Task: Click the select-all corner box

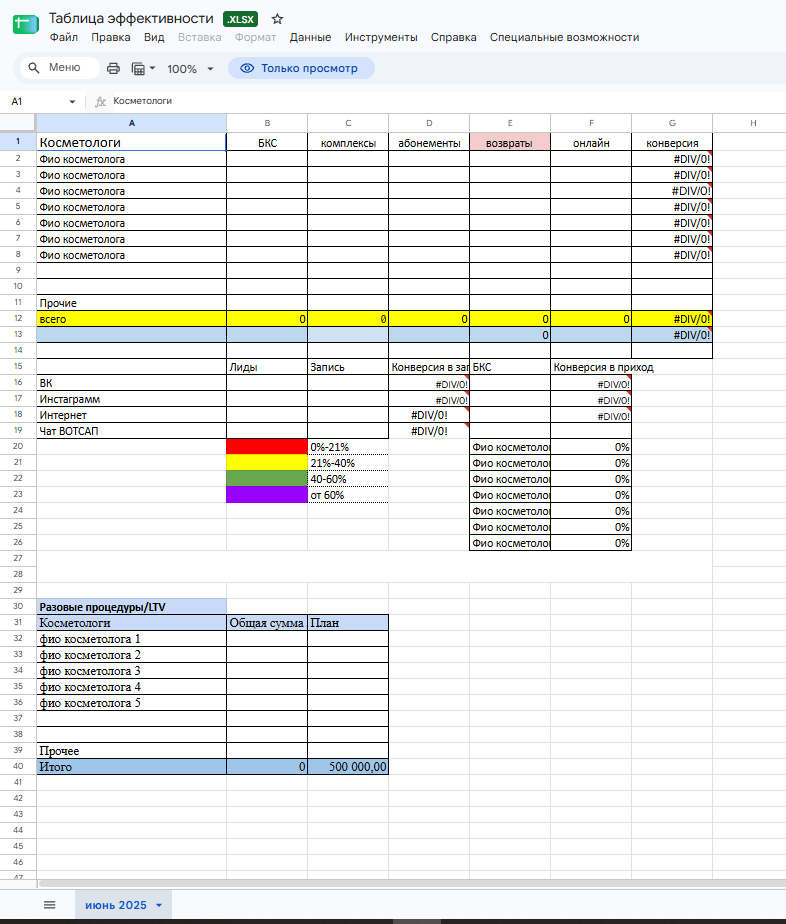Action: tap(18, 123)
